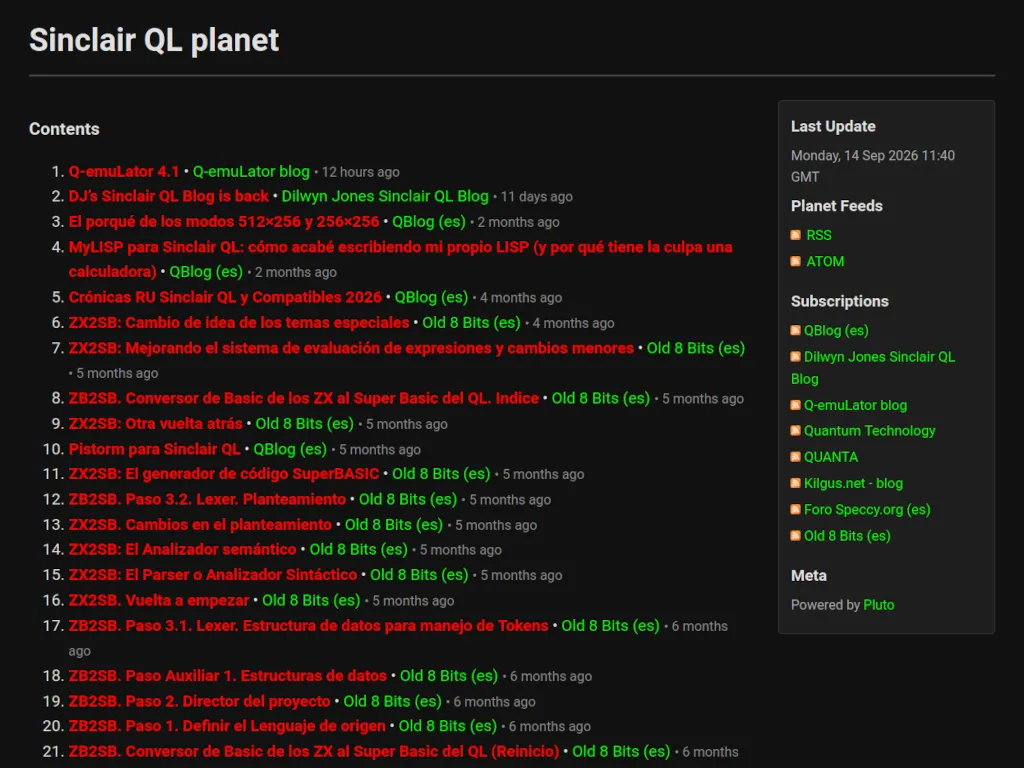The image size is (1024, 768).
Task: Visit the Quantum Technology subscription
Action: (870, 431)
